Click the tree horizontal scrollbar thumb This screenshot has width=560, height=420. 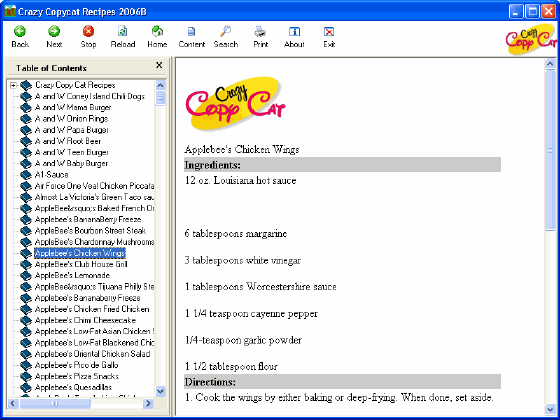click(55, 404)
